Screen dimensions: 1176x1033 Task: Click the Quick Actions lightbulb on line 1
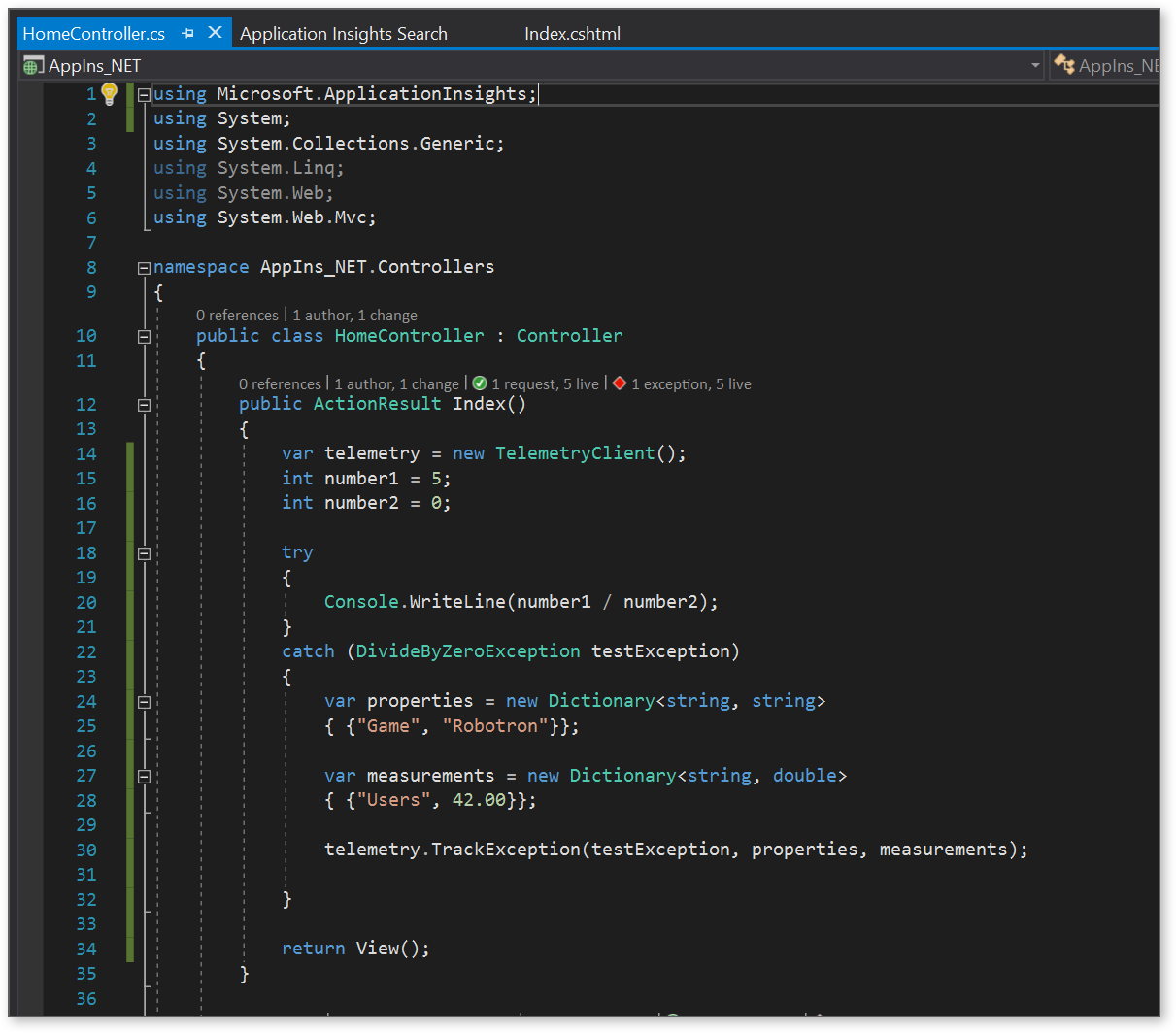point(109,93)
